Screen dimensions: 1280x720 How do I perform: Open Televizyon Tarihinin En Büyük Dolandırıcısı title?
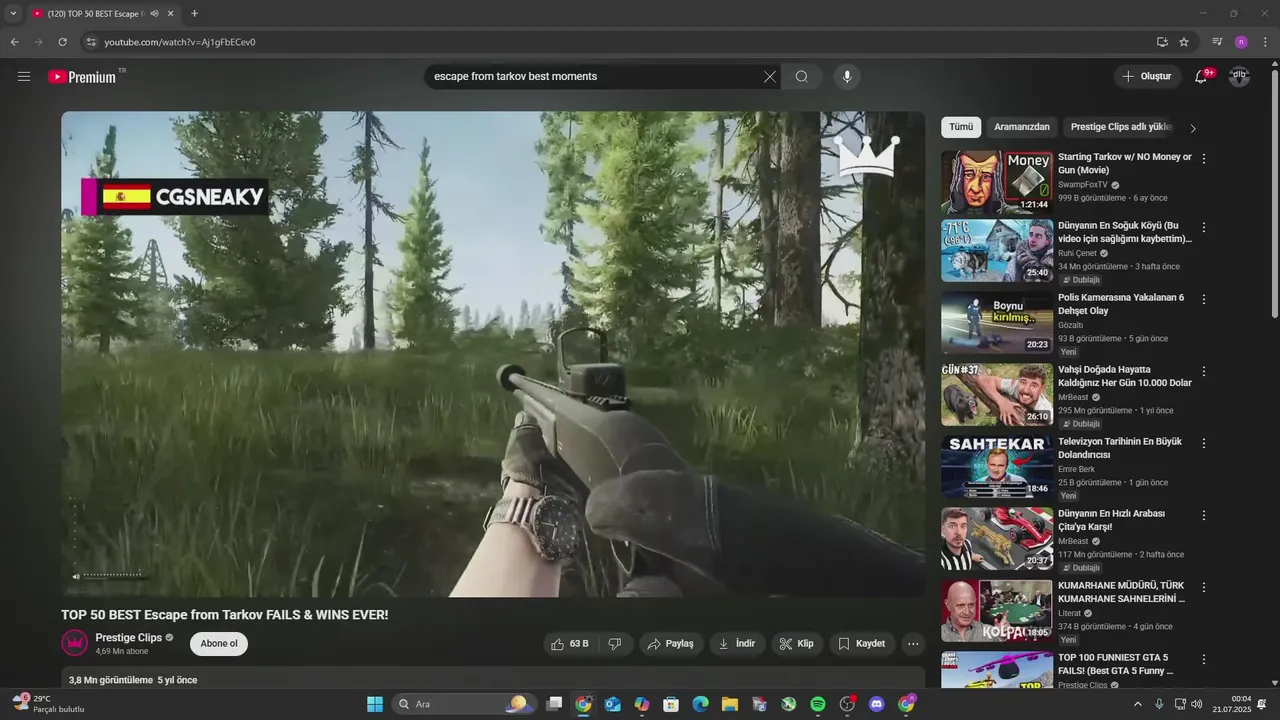pos(1120,448)
